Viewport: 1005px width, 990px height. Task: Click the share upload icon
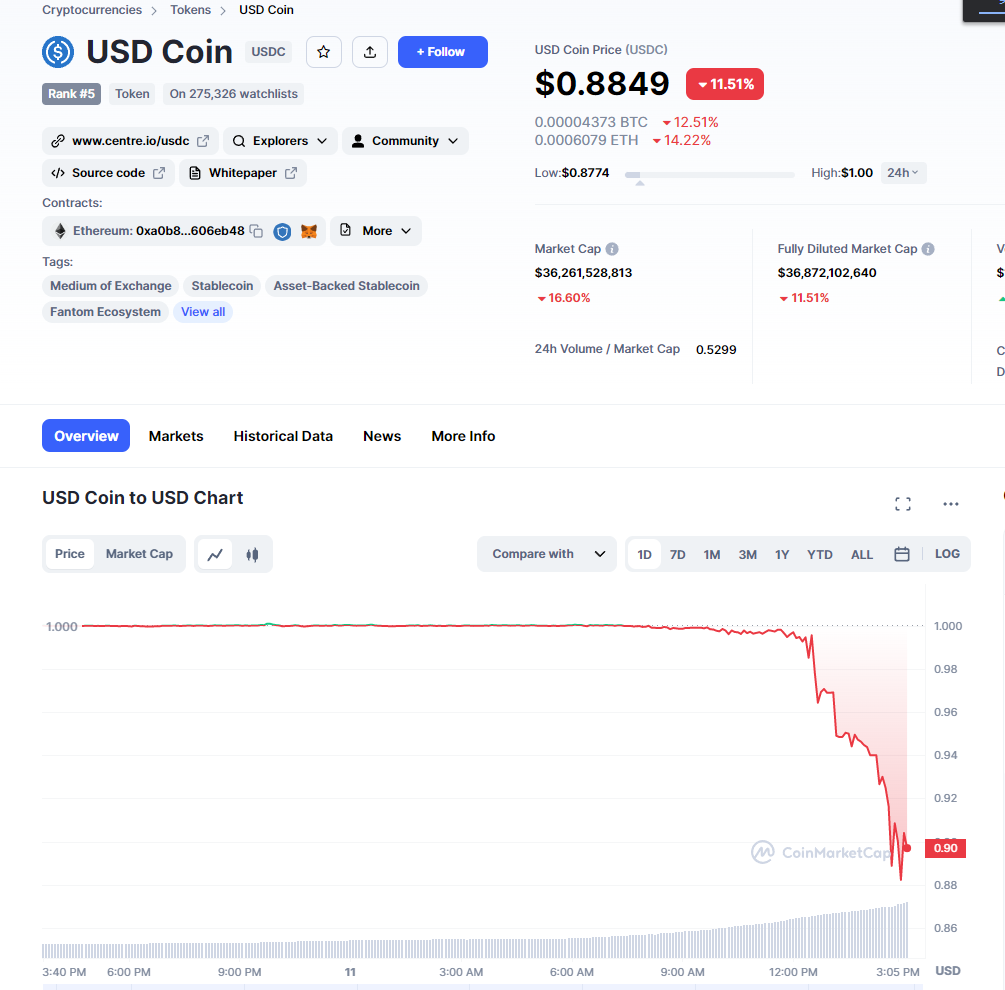(x=370, y=52)
